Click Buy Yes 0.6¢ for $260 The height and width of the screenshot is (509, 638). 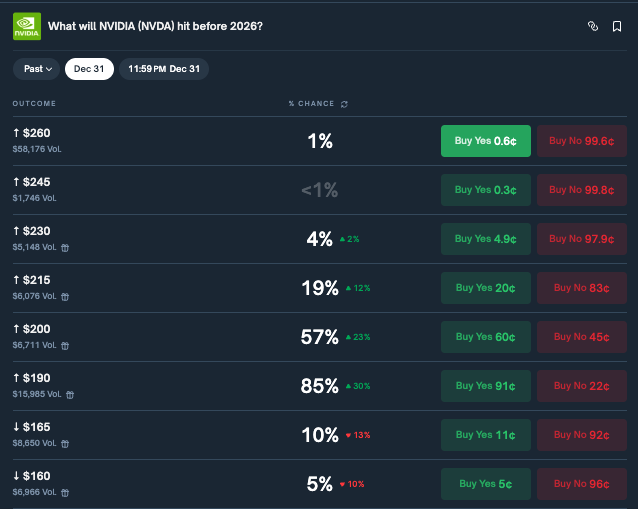pos(486,141)
